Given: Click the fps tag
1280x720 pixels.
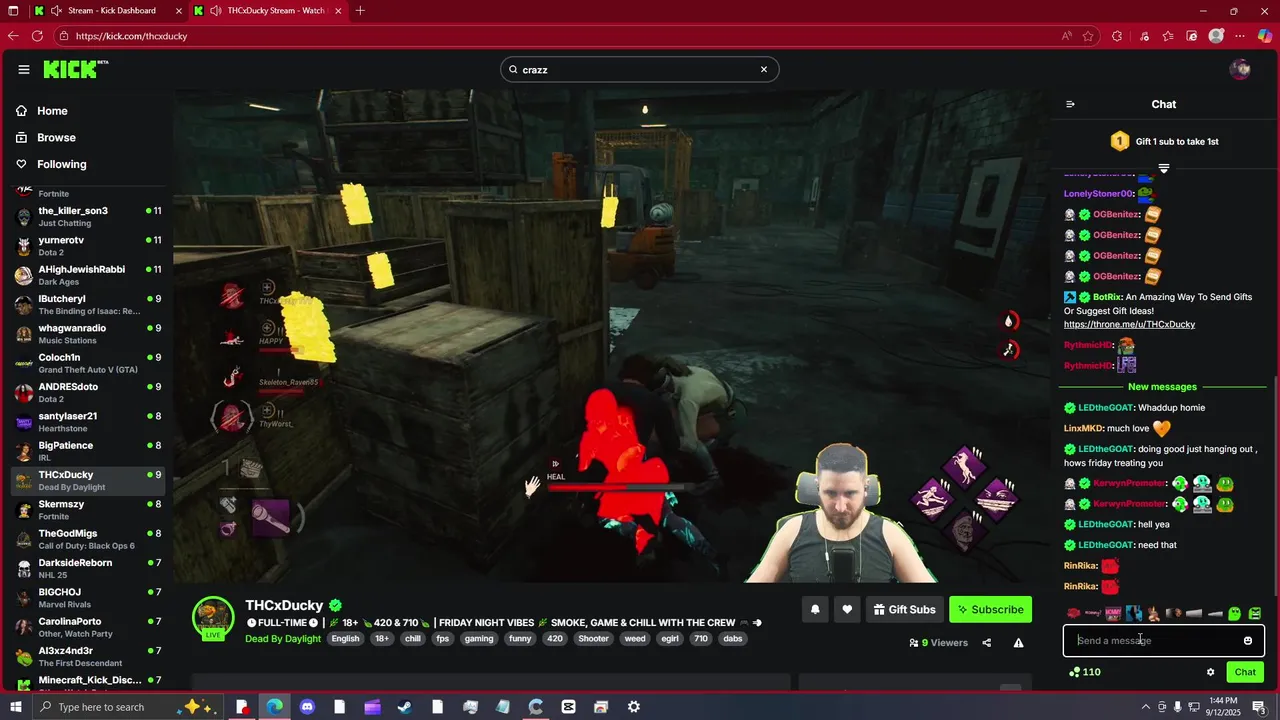Looking at the screenshot, I should 443,639.
